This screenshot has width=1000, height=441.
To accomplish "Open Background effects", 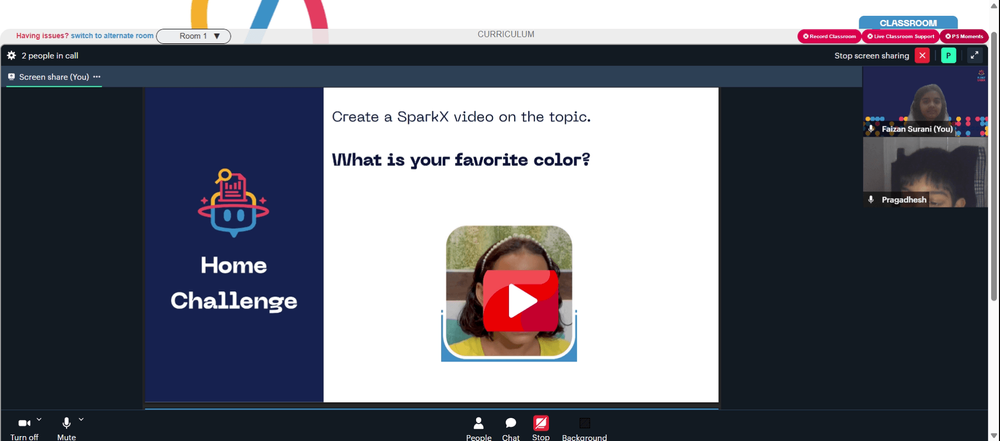I will coord(584,428).
